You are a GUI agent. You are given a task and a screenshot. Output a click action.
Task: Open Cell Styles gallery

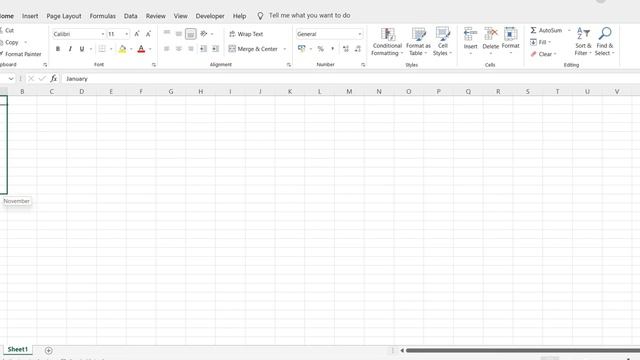pyautogui.click(x=442, y=42)
